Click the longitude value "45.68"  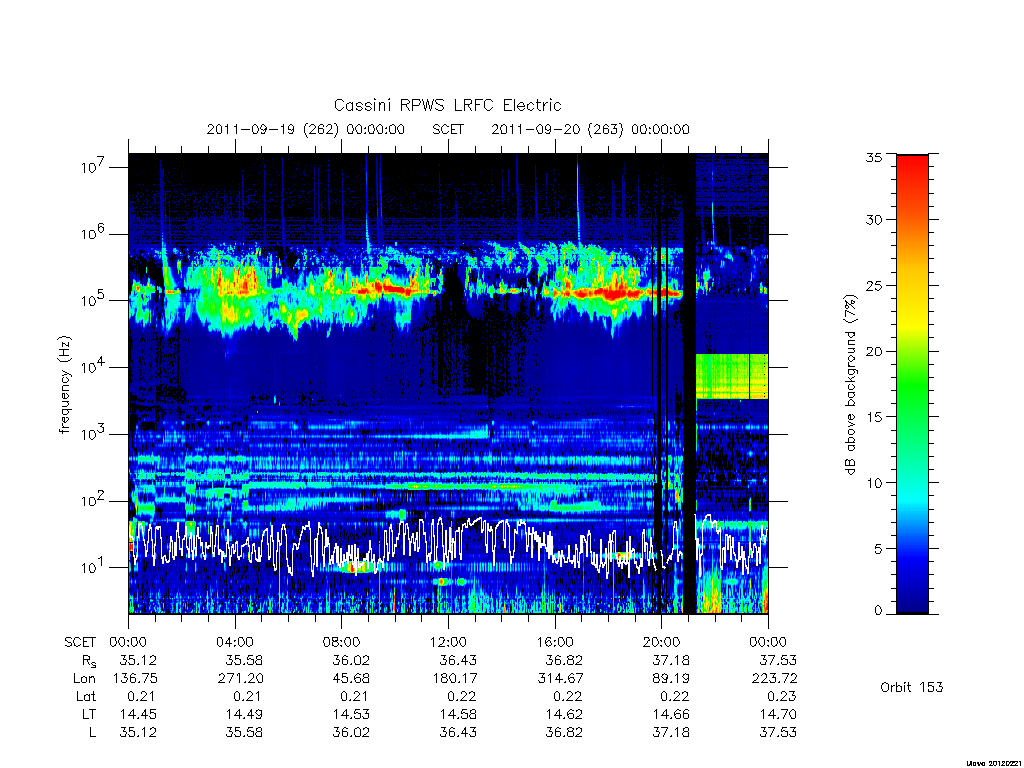point(351,679)
